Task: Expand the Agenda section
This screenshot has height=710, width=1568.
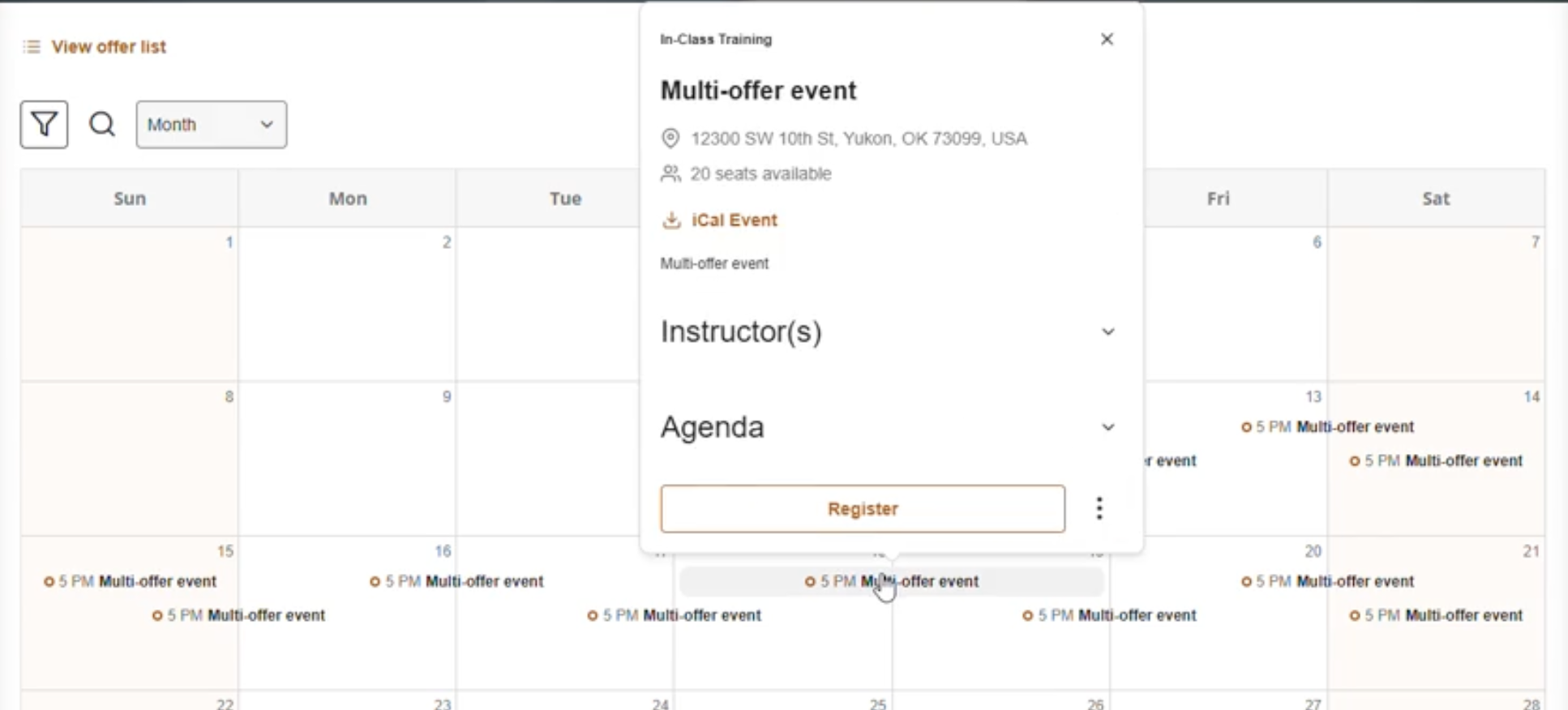Action: [x=1107, y=427]
